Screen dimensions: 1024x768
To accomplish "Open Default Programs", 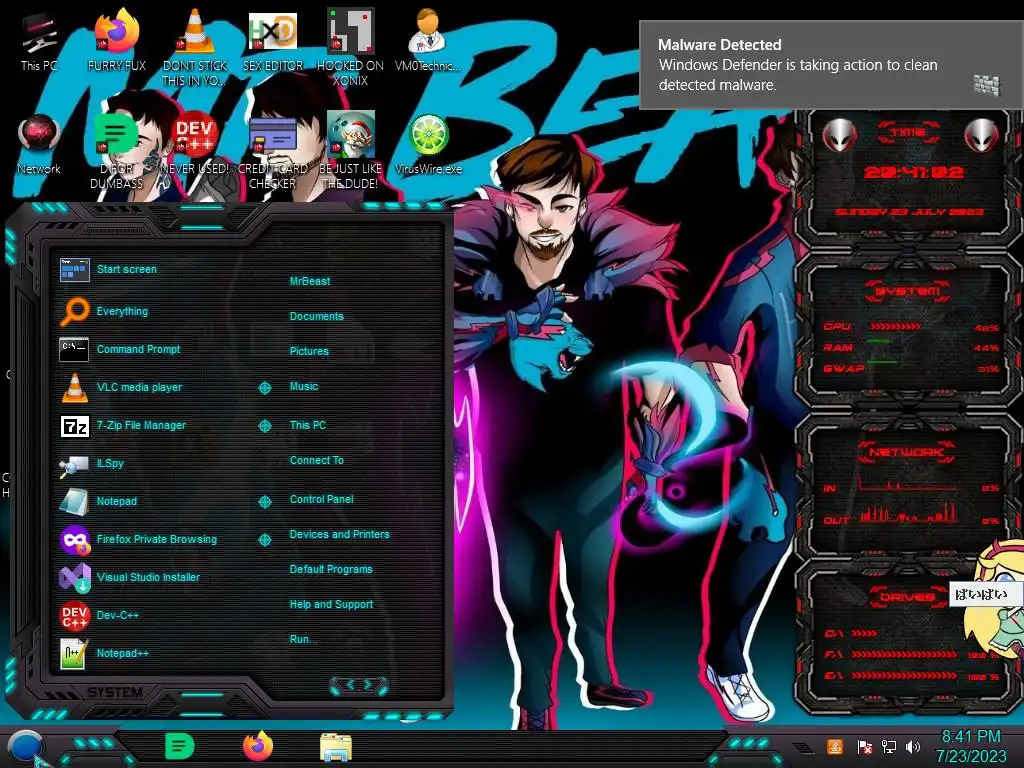I will [x=331, y=569].
